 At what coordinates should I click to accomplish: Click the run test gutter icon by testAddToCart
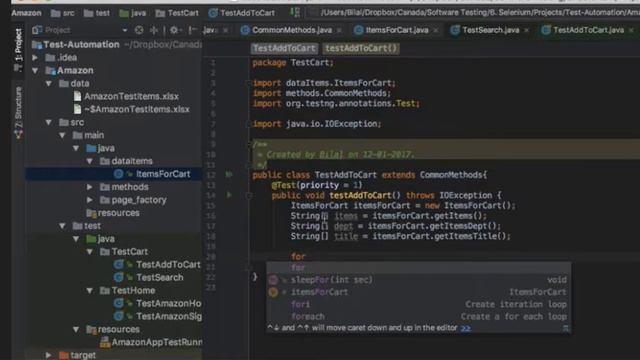pyautogui.click(x=229, y=195)
